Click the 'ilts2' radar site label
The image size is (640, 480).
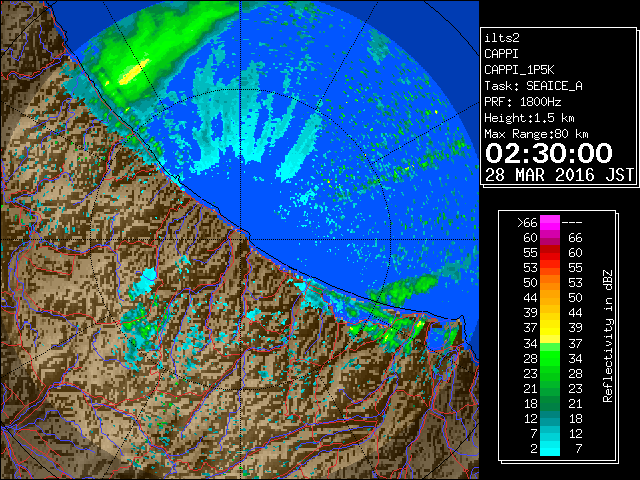(502, 38)
